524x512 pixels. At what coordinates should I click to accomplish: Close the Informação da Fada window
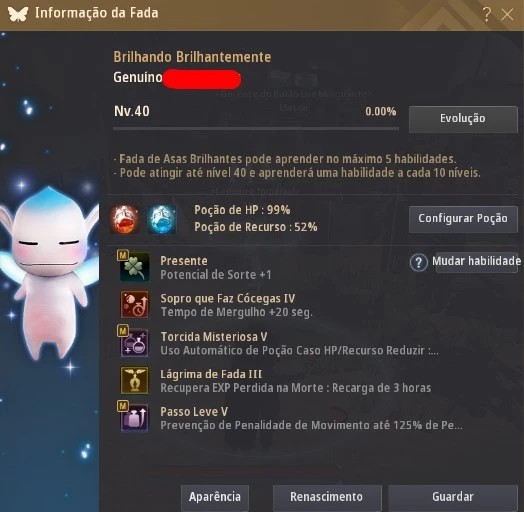click(x=508, y=15)
